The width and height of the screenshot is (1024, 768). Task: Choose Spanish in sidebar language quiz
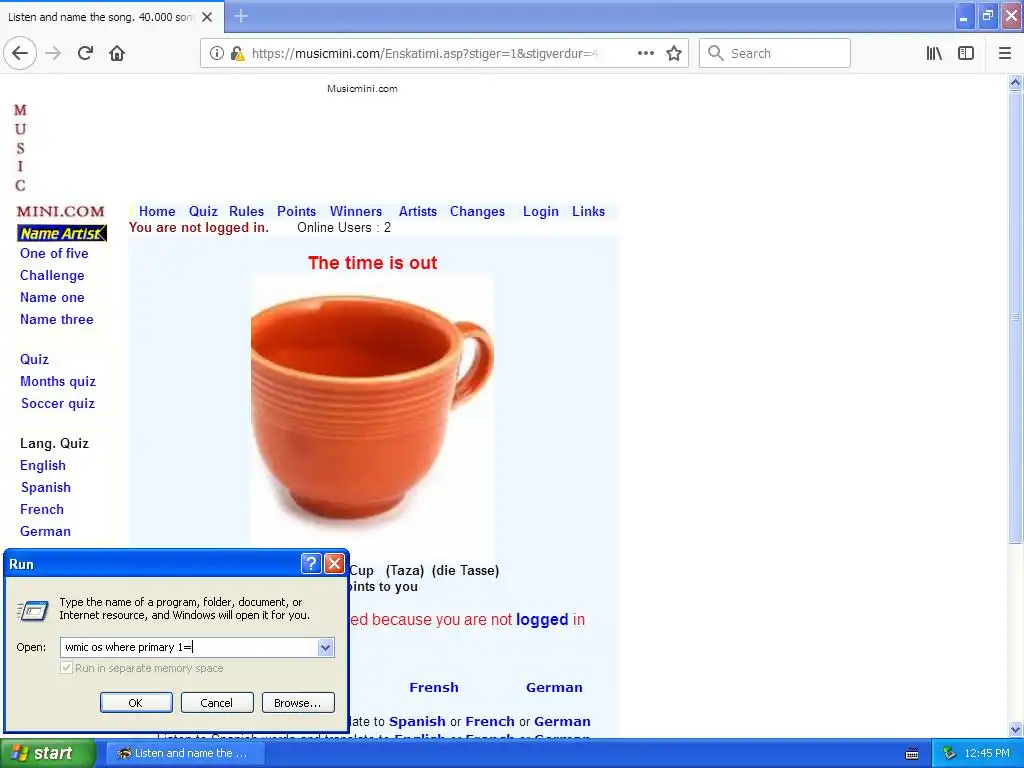(46, 488)
